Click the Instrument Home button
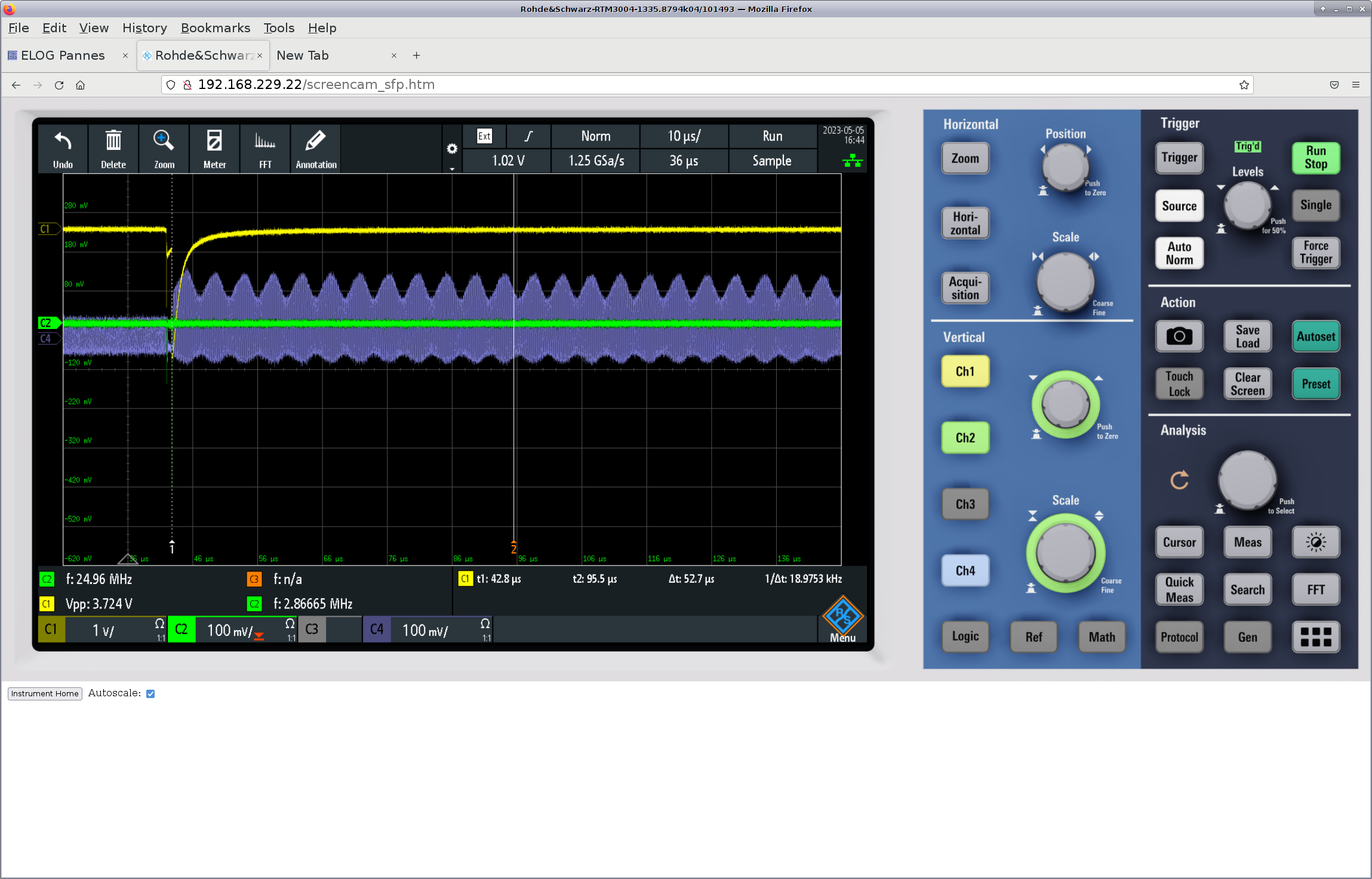The width and height of the screenshot is (1372, 879). (45, 693)
